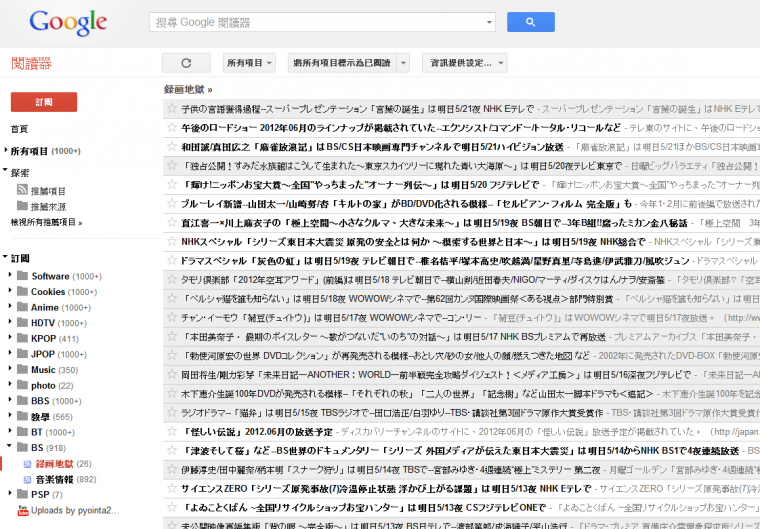Open the mark-all-as-read options arrow
The image size is (760, 529).
point(403,63)
